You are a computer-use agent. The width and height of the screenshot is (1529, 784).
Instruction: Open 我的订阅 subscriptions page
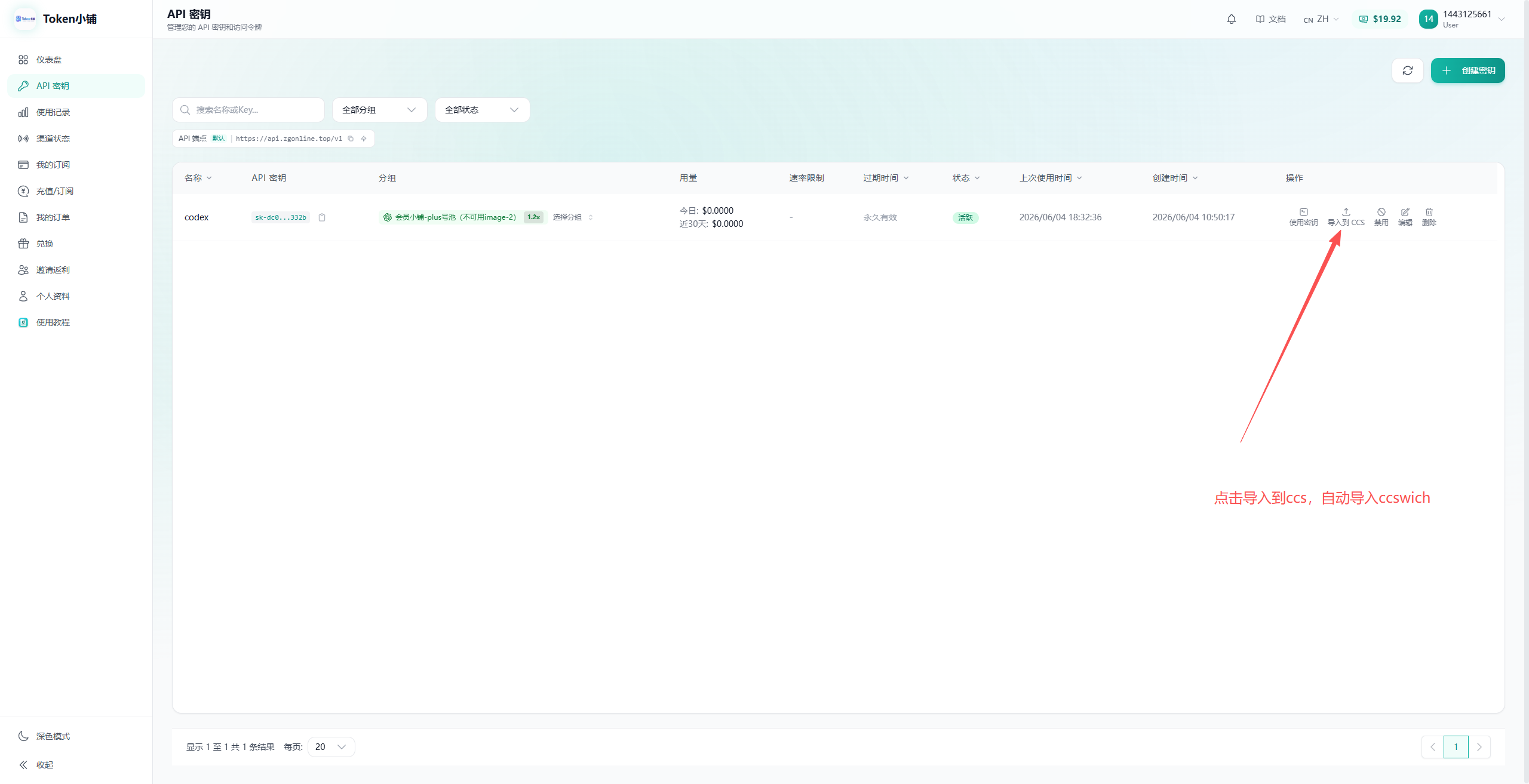[76, 165]
